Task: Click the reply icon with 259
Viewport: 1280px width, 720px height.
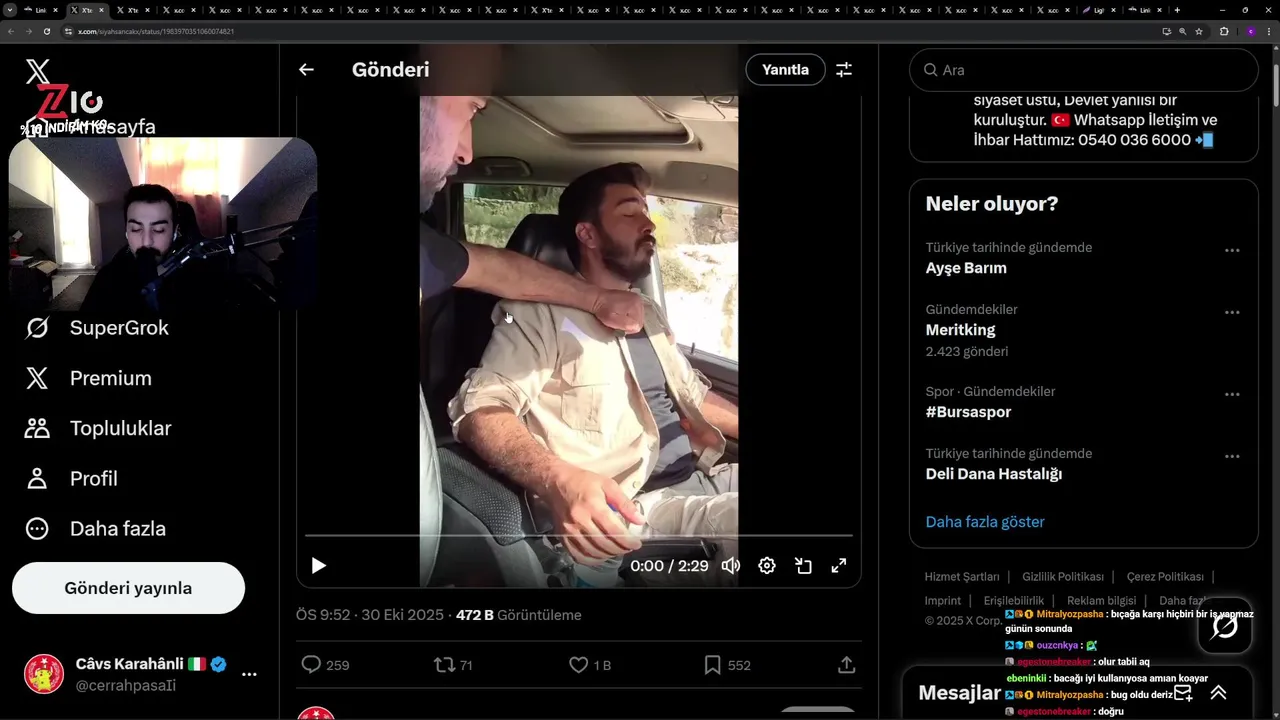Action: 325,665
